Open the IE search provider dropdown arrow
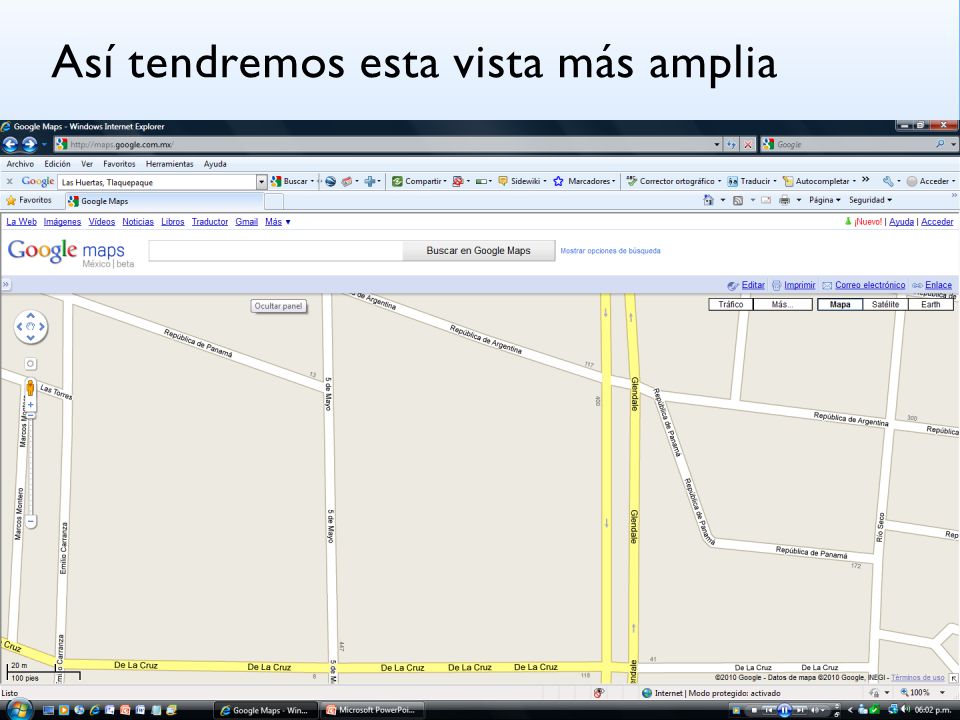 tap(953, 144)
